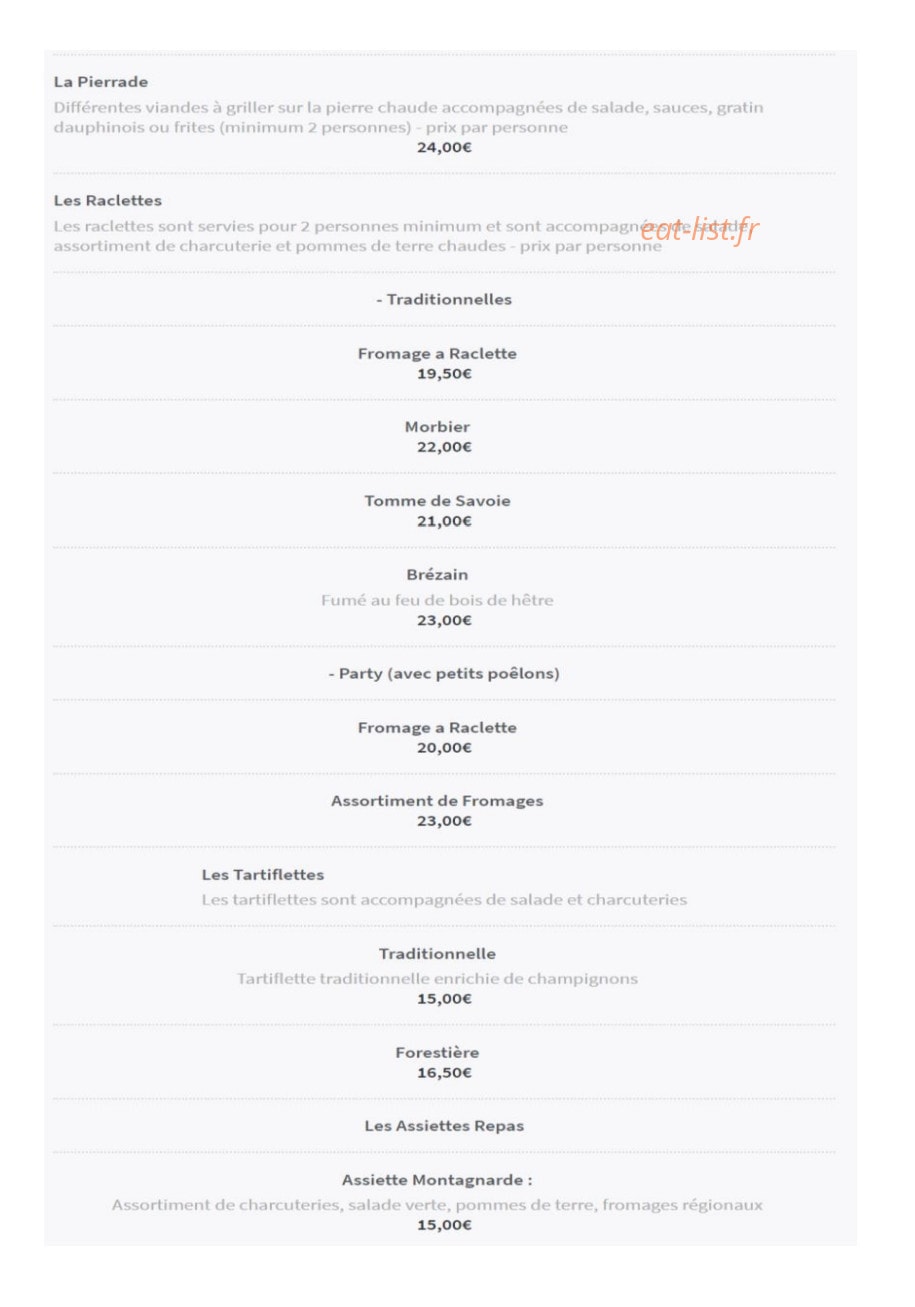Click the 16,50€ Forestière price
The image size is (915, 1307).
tap(444, 1073)
